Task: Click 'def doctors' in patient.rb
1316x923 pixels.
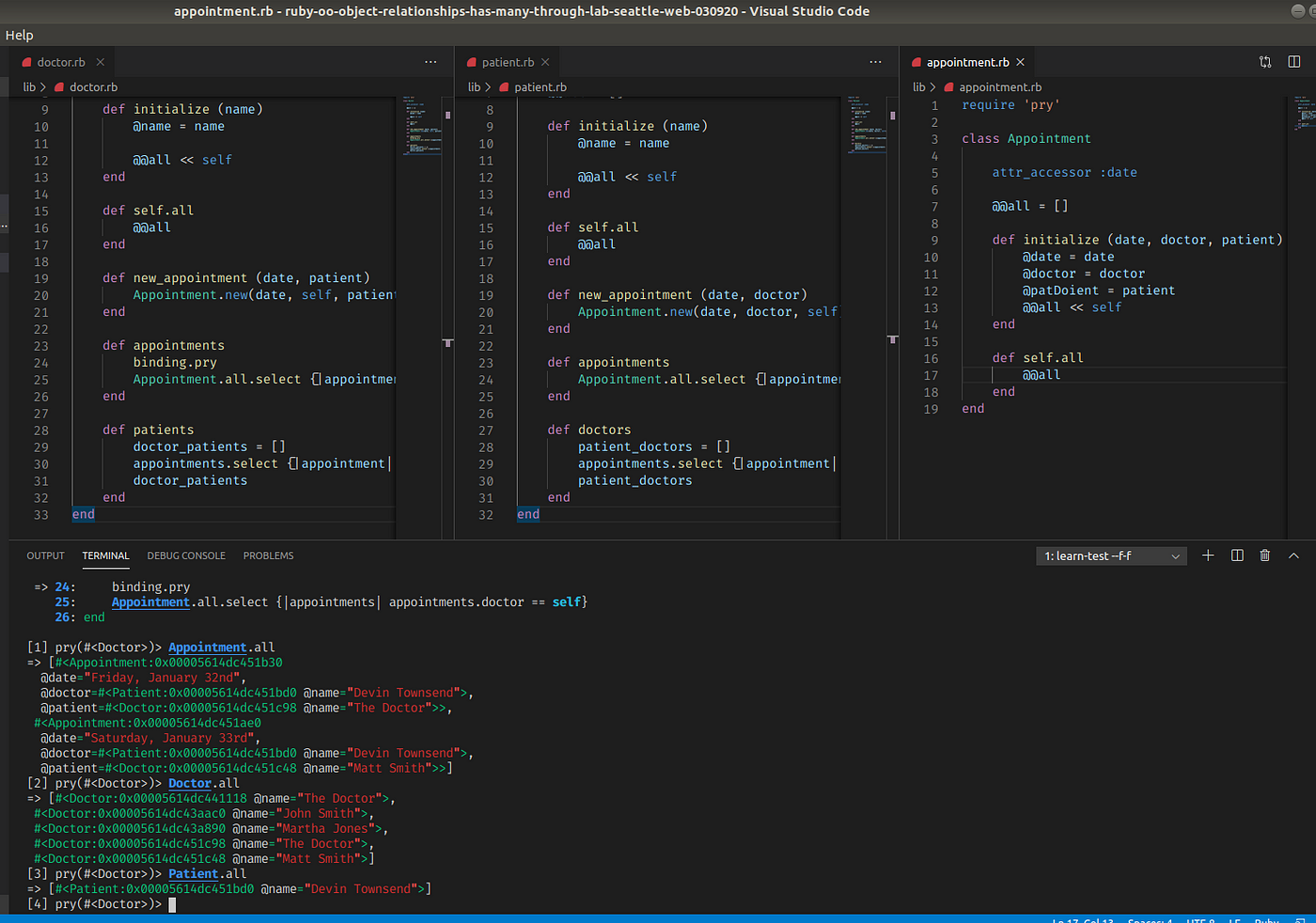Action: coord(589,430)
